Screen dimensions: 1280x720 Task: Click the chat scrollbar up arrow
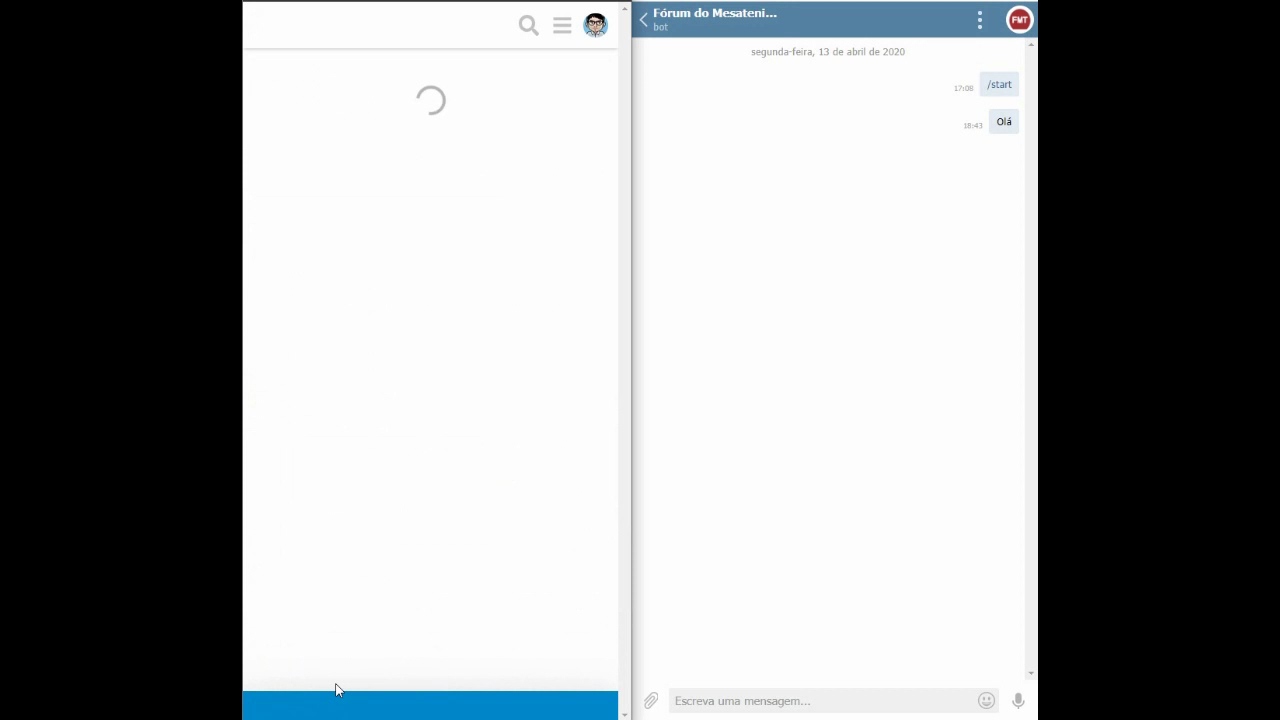pos(1031,44)
